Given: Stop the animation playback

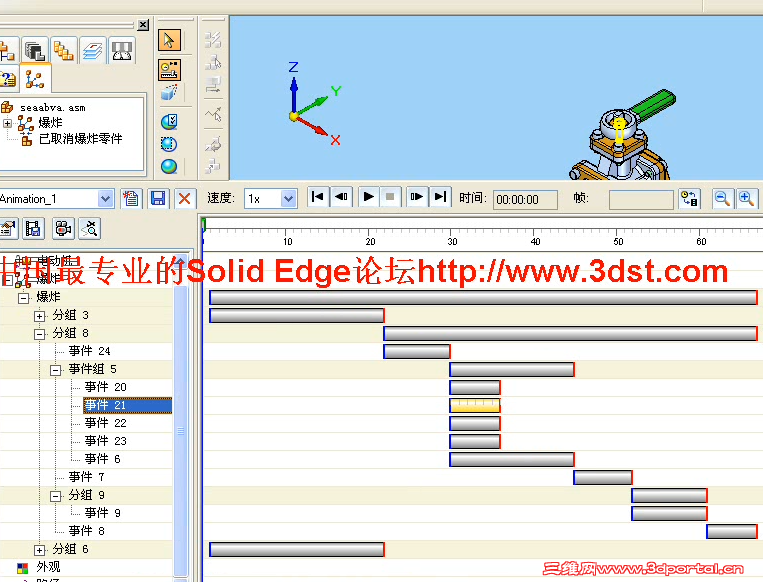Looking at the screenshot, I should click(390, 197).
